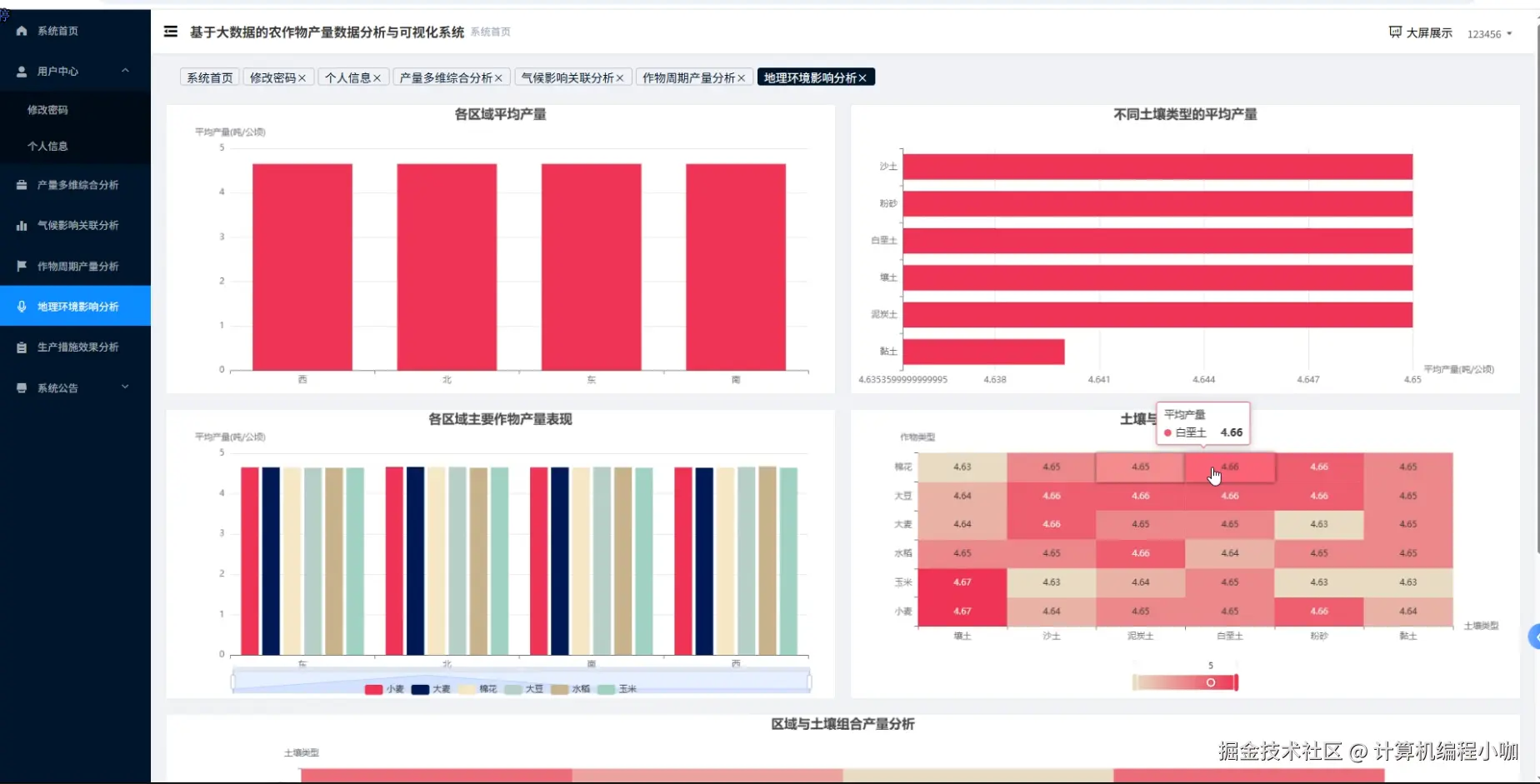
Task: Select the 气候影响关联分析 tab
Action: [567, 77]
